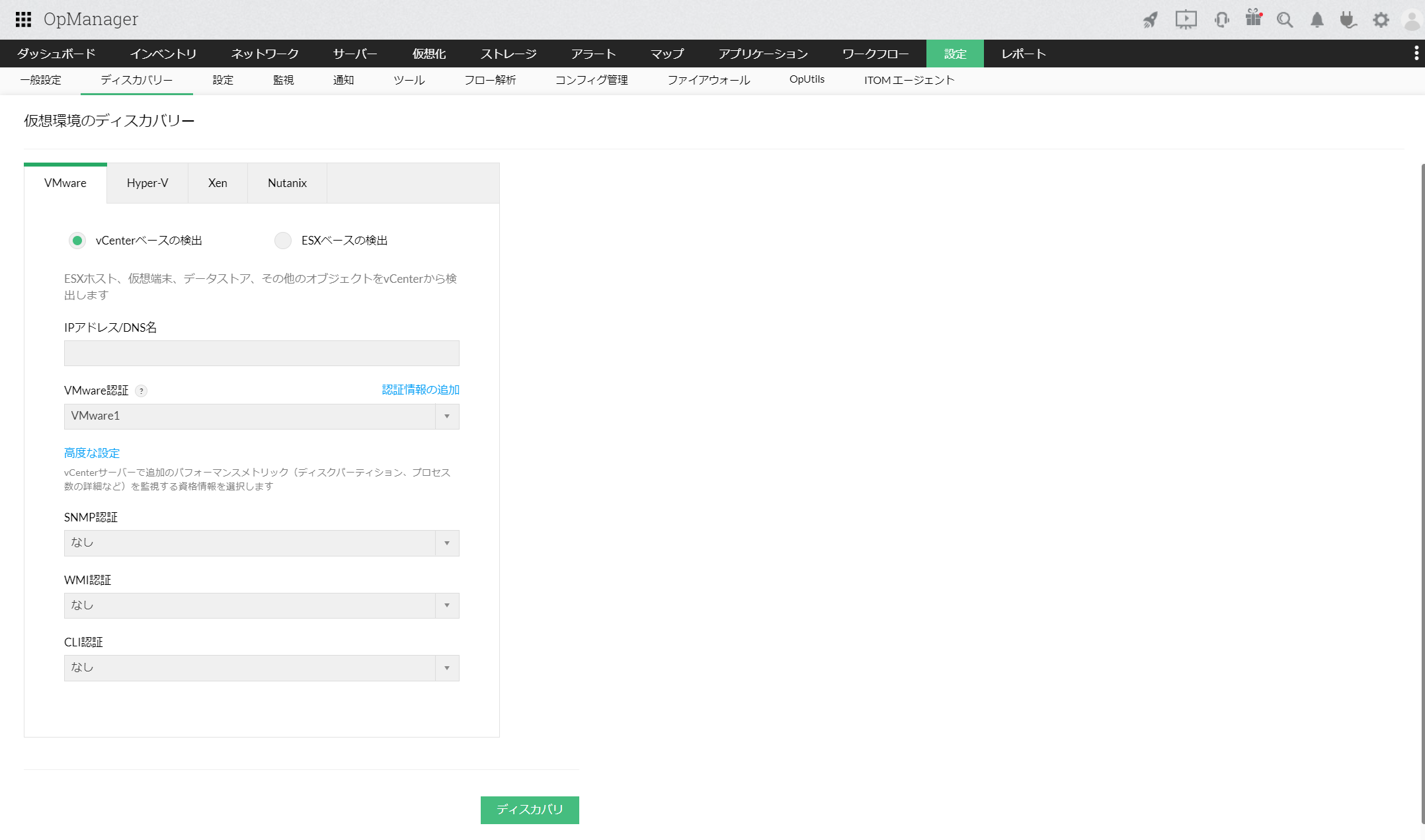Click the 認証情報の追加 link

421,390
